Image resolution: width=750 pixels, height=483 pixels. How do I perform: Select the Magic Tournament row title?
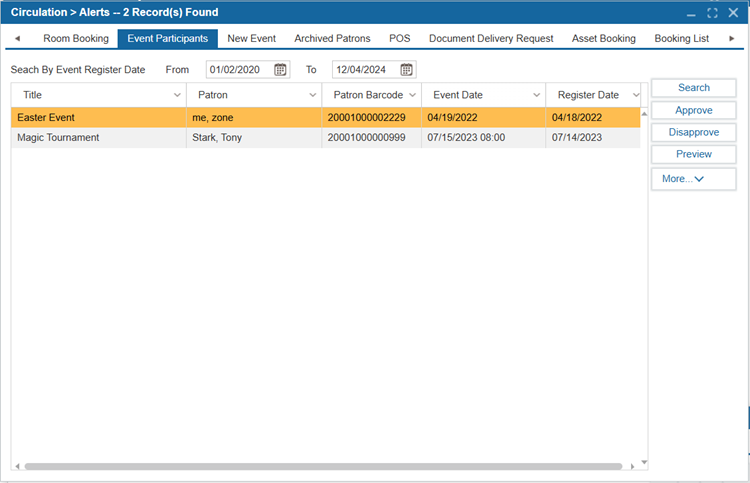58,138
